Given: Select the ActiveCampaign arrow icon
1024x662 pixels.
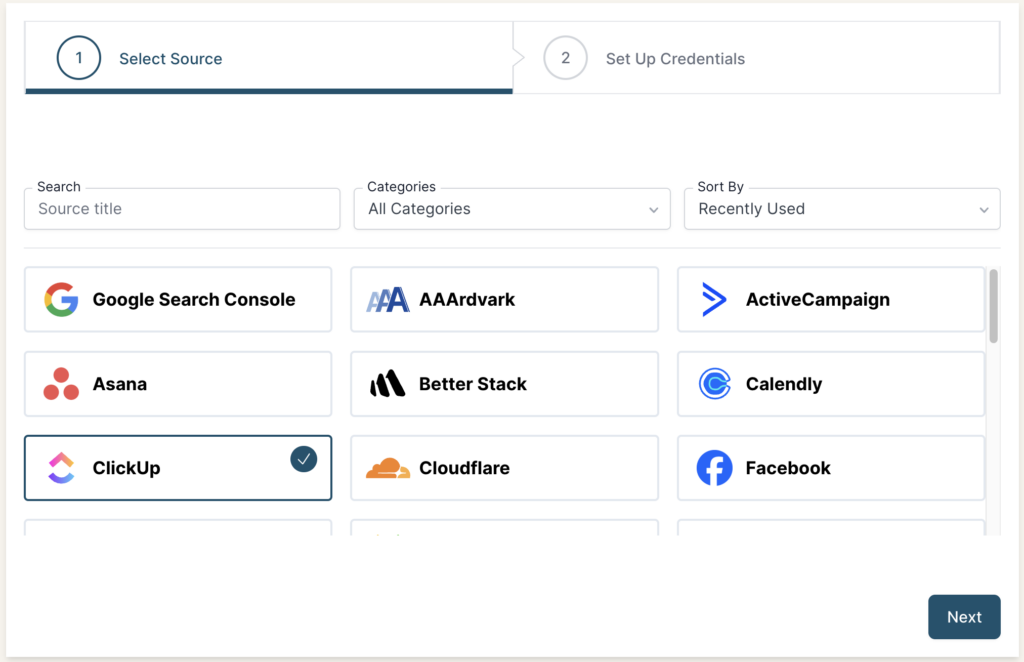Looking at the screenshot, I should coord(713,299).
